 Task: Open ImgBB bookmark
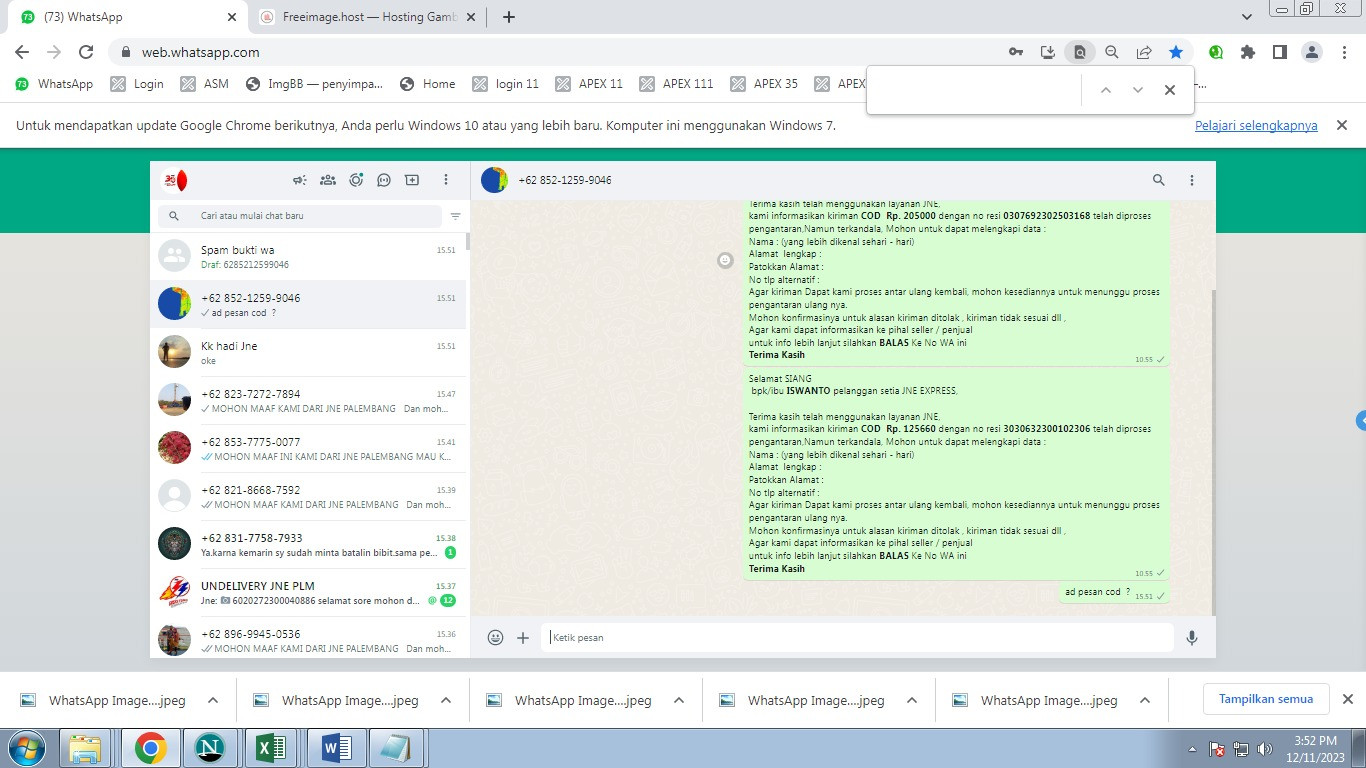(x=314, y=84)
